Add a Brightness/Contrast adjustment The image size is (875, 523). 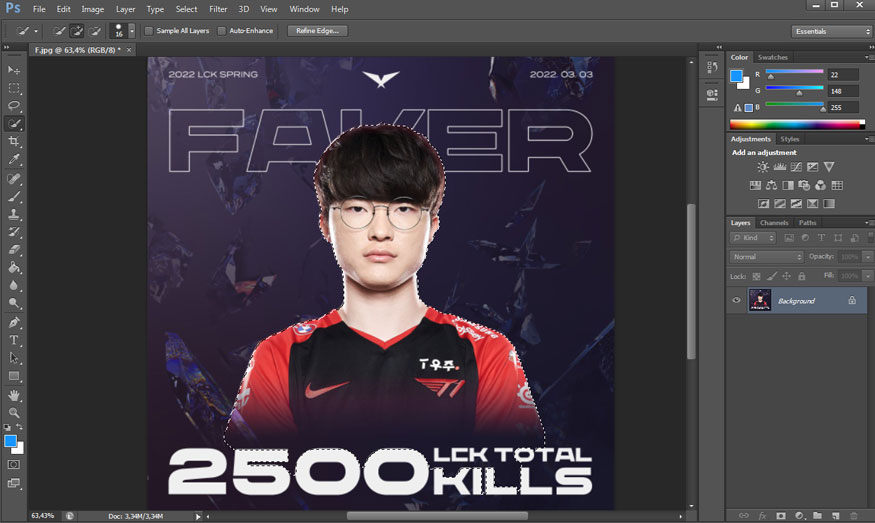[x=763, y=167]
